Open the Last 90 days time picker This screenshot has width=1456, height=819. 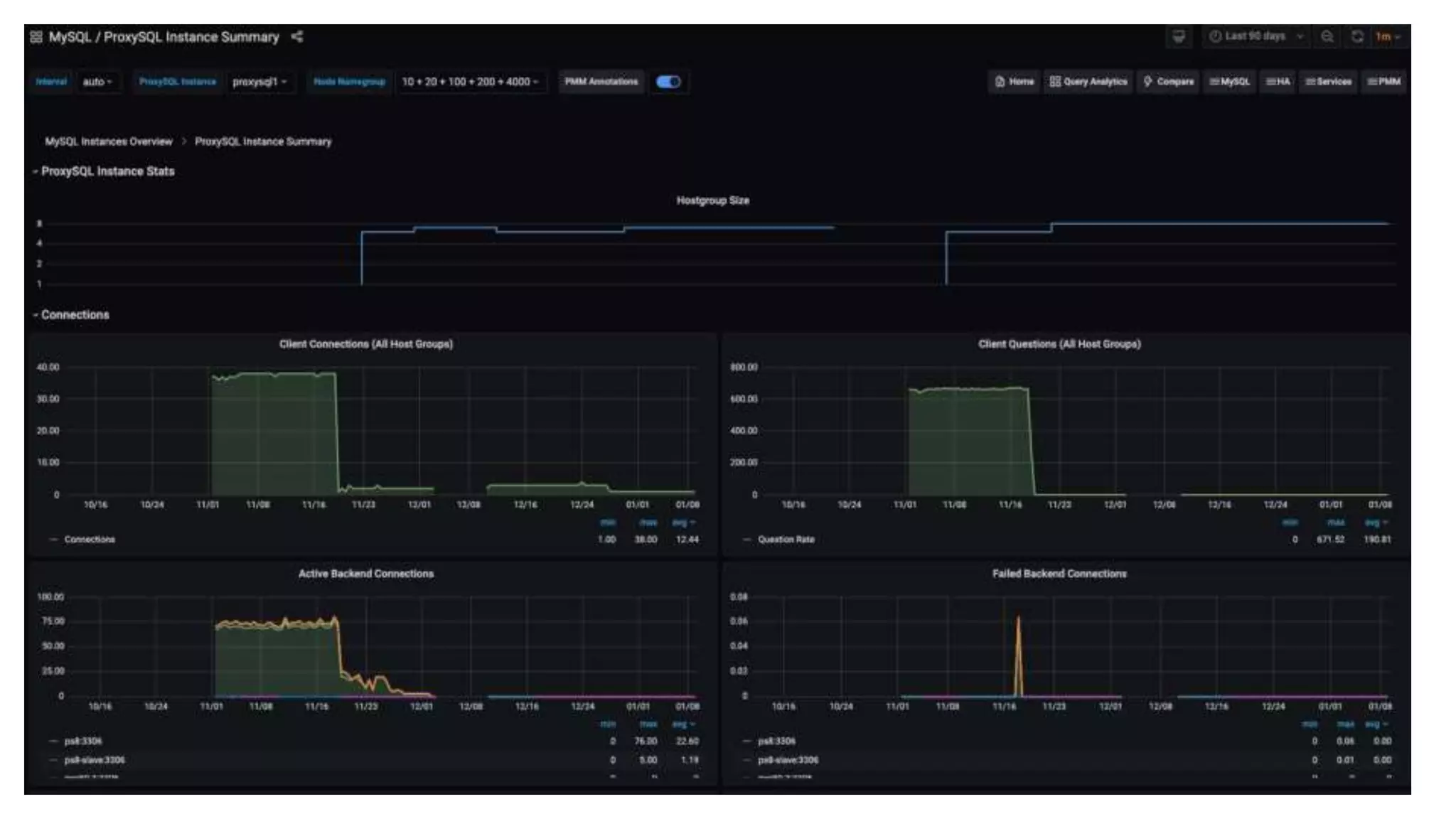[x=1256, y=37]
